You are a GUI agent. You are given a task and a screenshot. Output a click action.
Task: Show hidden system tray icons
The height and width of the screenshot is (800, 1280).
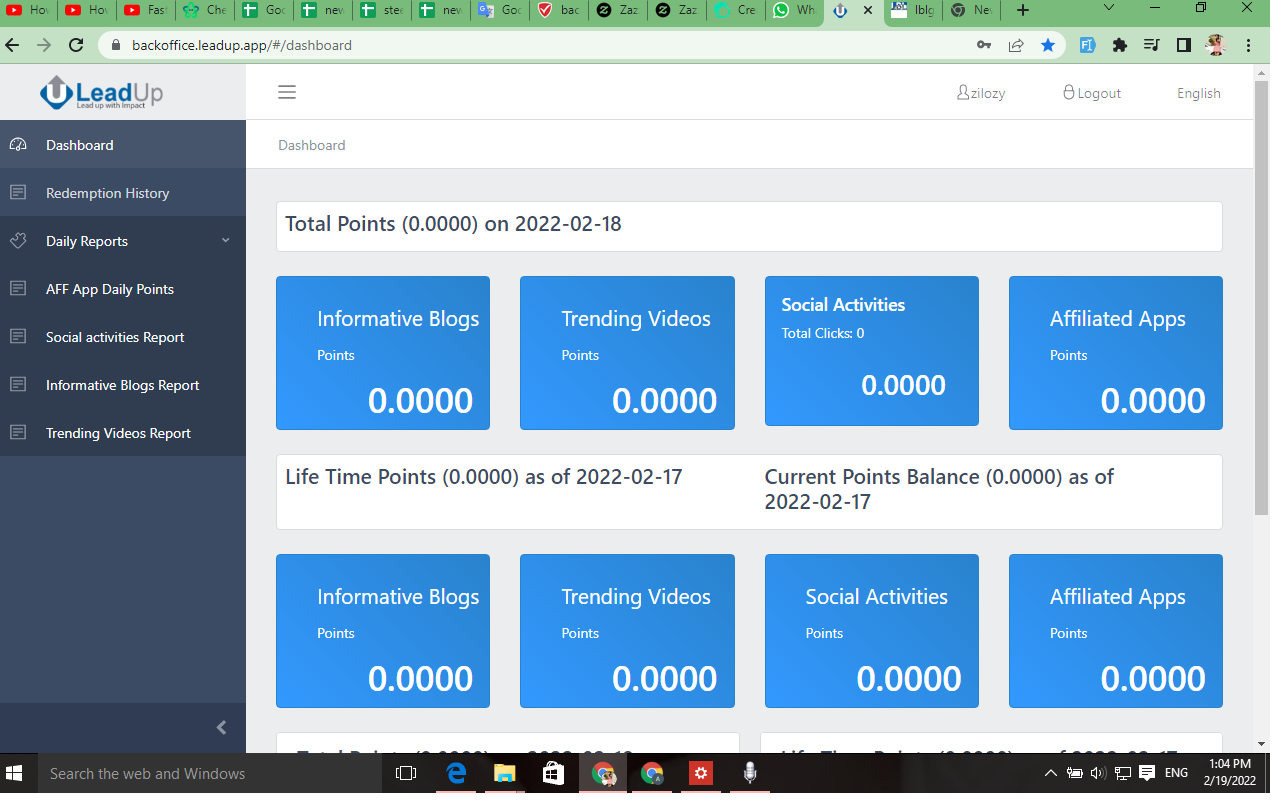1051,773
